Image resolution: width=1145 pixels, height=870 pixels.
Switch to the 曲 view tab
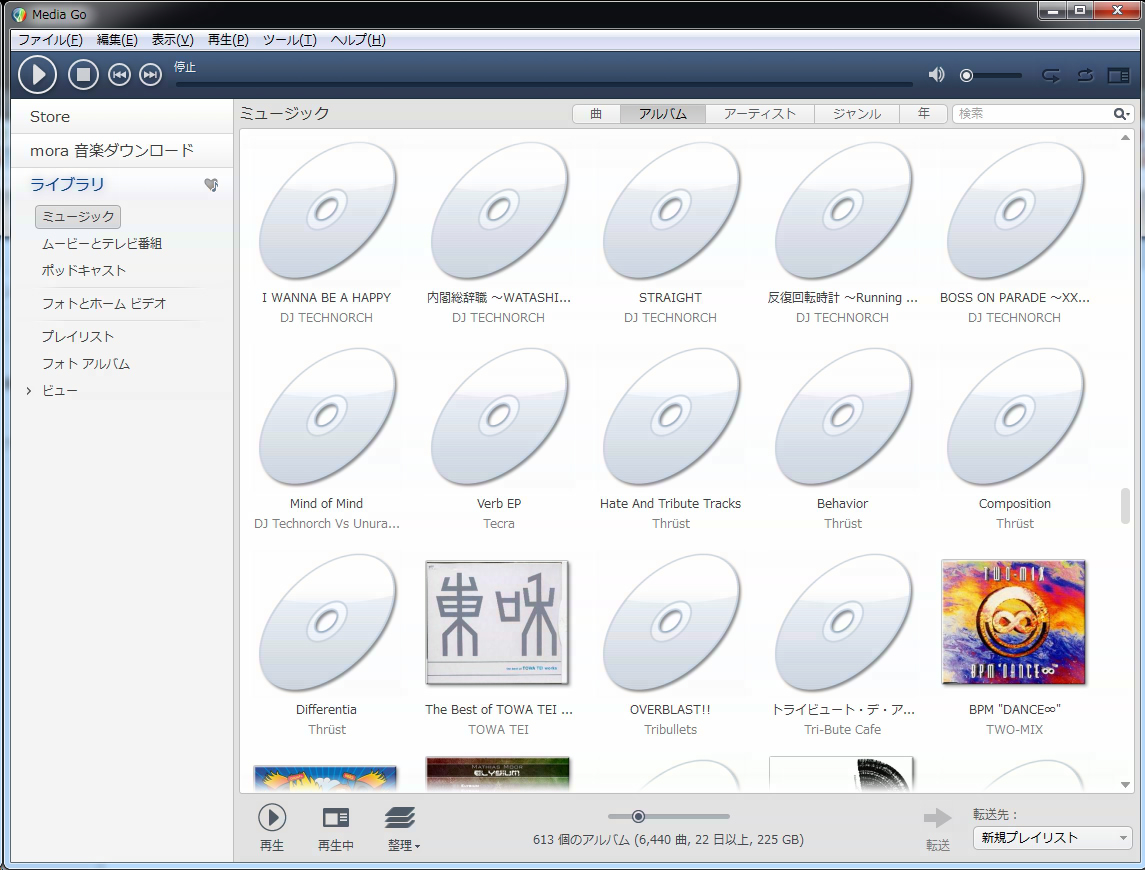tap(596, 113)
